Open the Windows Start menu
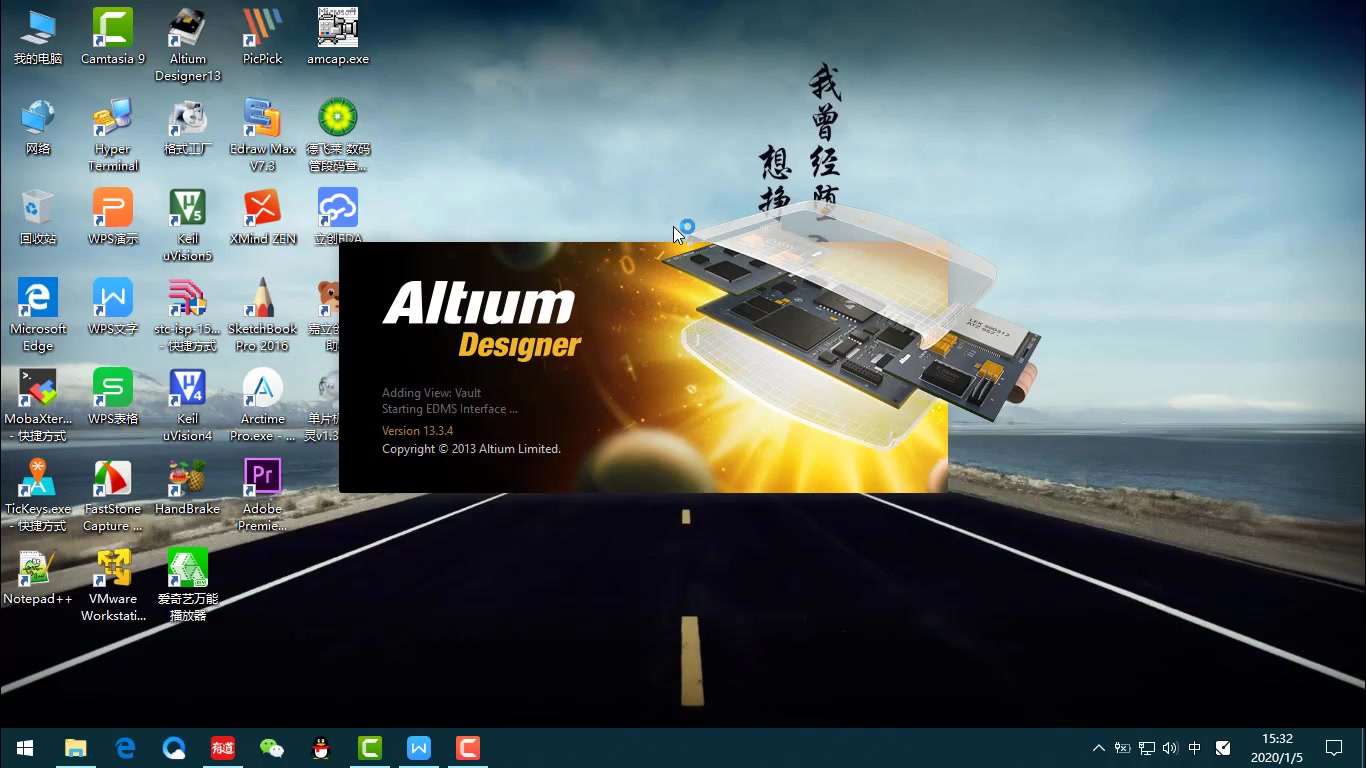Image resolution: width=1366 pixels, height=768 pixels. (25, 748)
